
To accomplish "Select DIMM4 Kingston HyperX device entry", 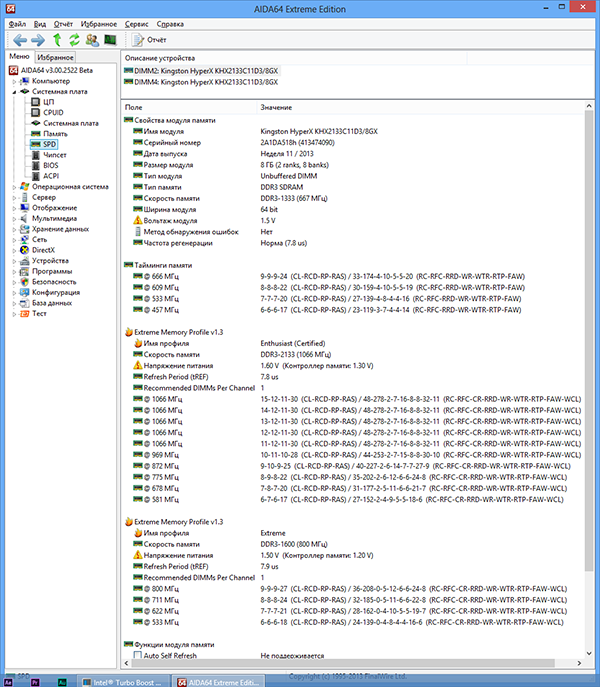I will pos(201,82).
